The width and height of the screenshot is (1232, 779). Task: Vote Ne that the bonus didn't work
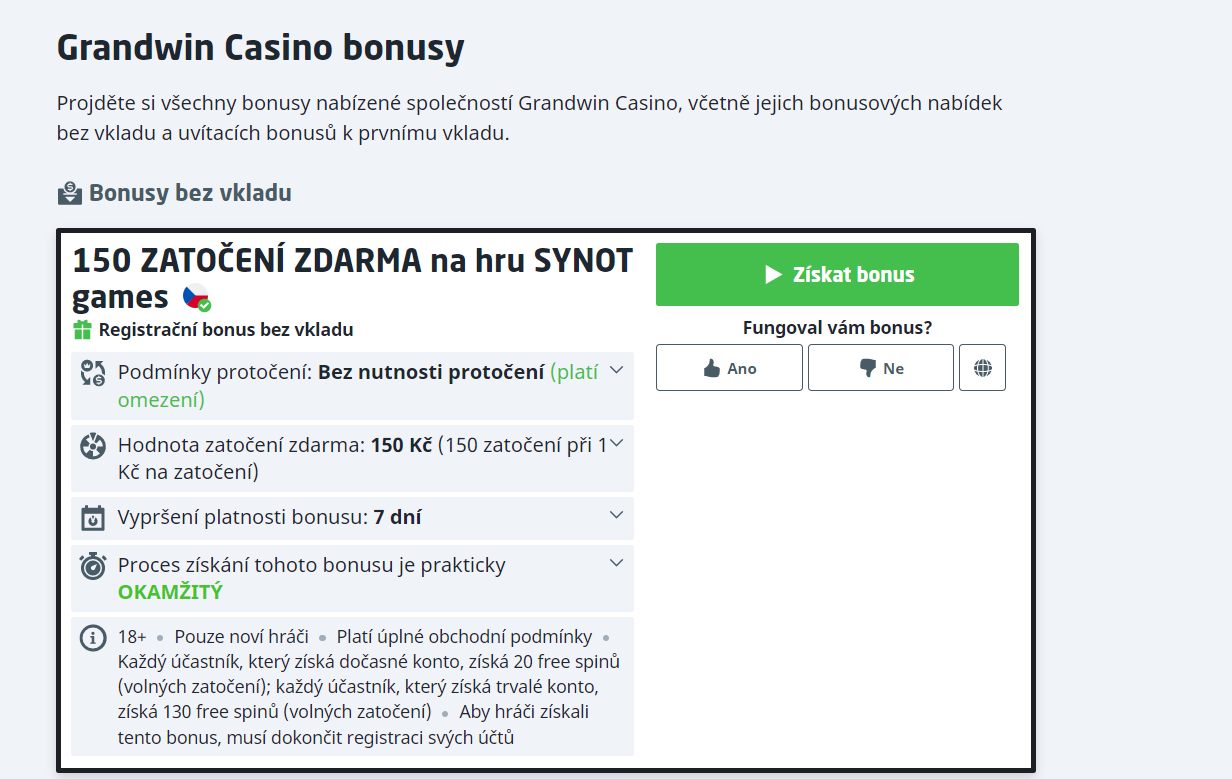tap(881, 368)
